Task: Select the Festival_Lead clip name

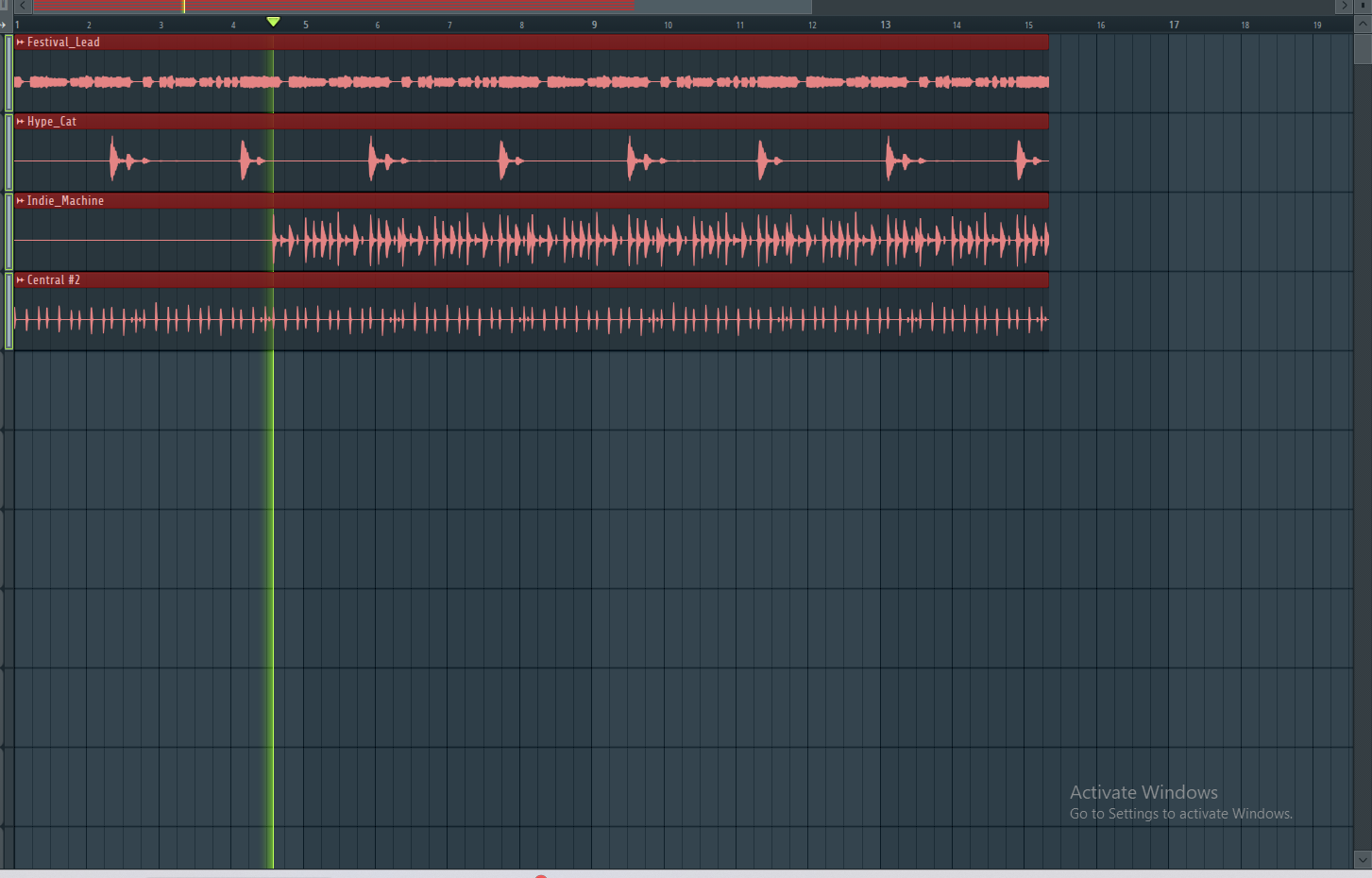Action: 63,42
